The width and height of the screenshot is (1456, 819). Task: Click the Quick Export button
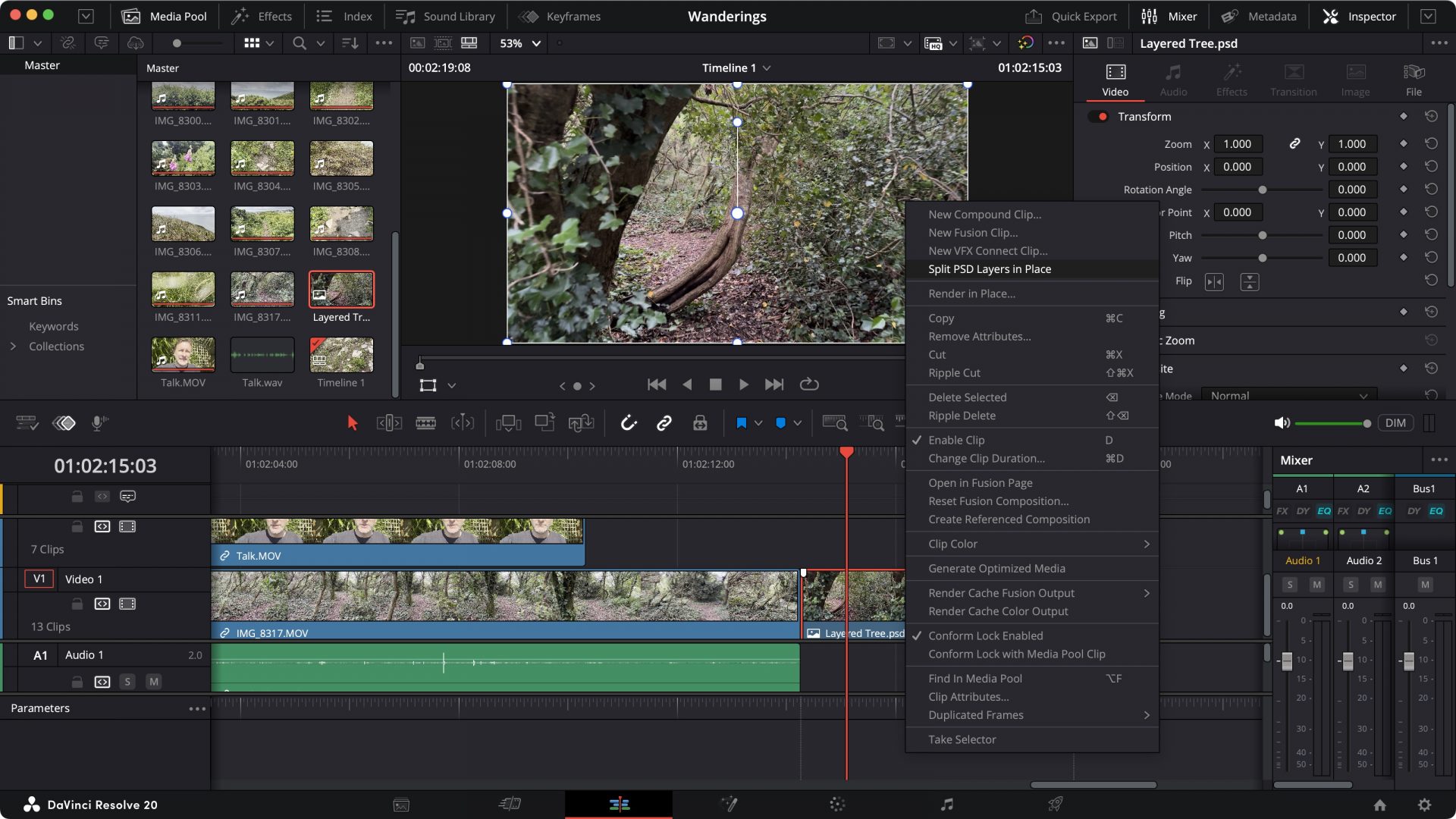coord(1072,16)
